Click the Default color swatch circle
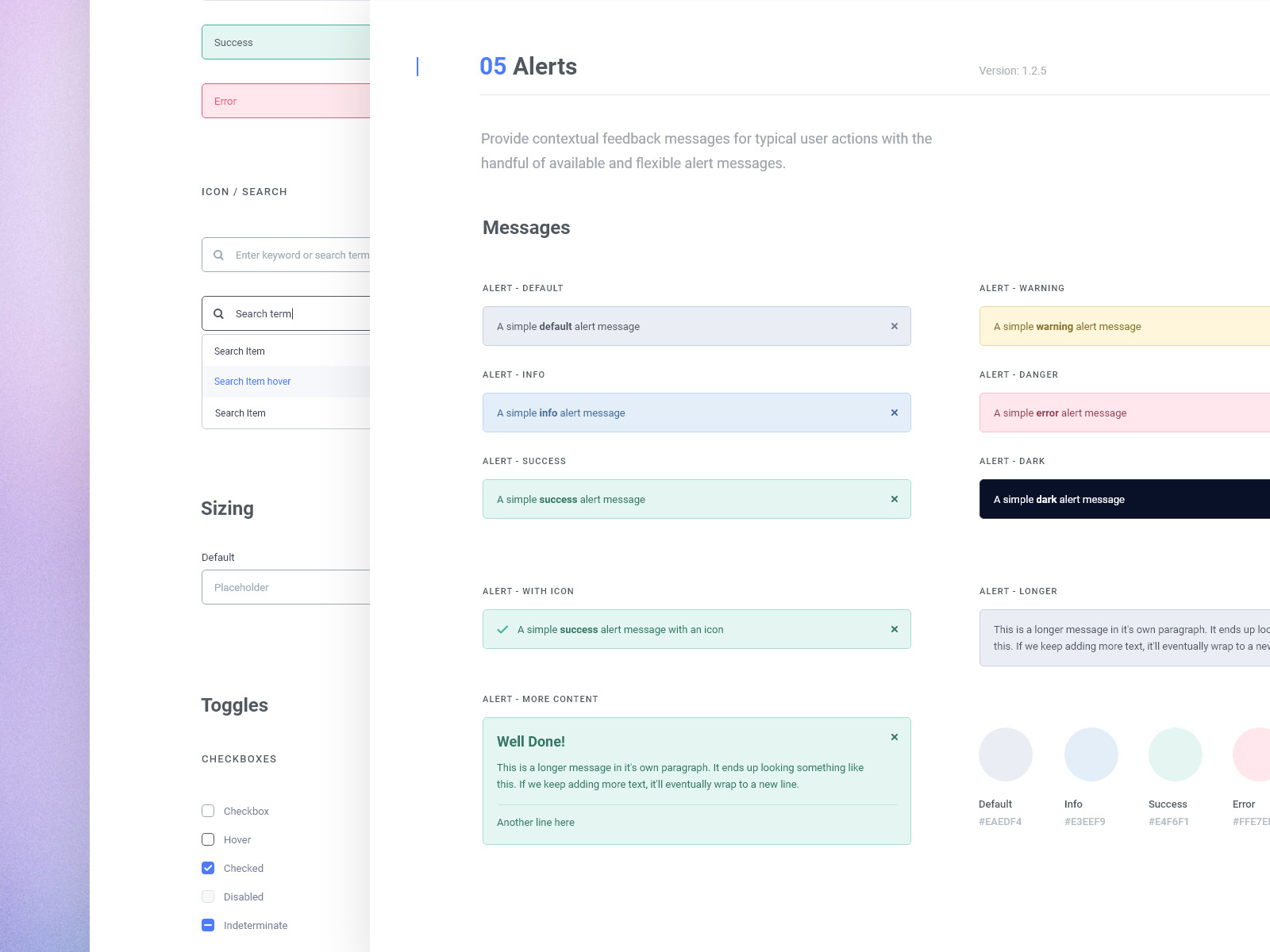1270x952 pixels. pos(1006,754)
